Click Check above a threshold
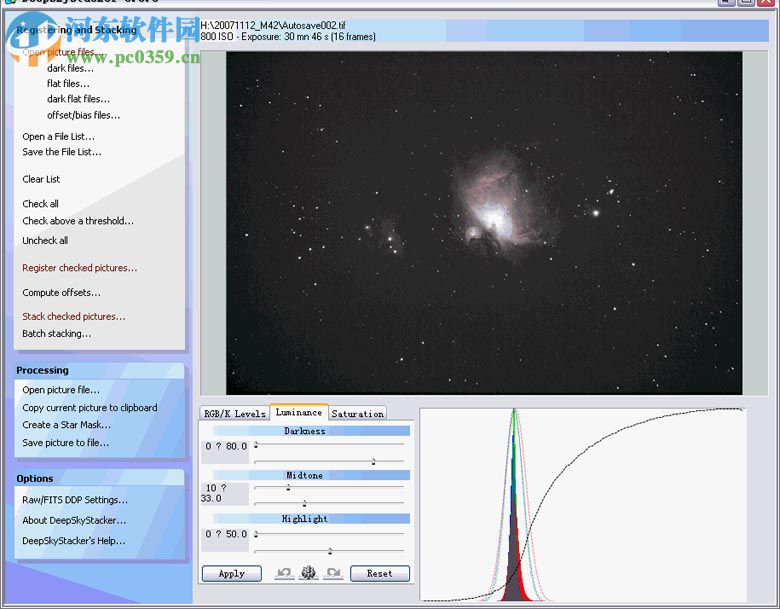The image size is (780, 609). point(78,220)
